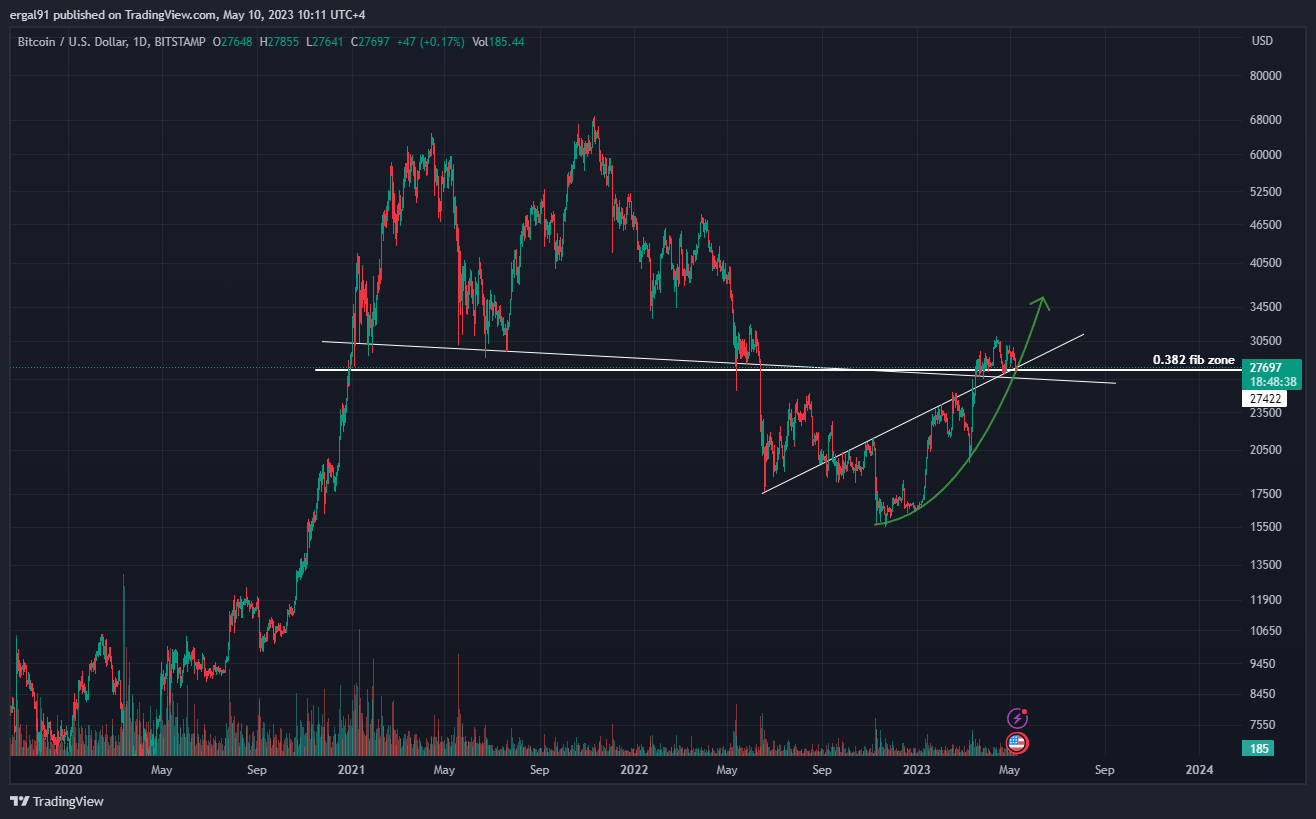Click the 23500 price axis label

click(x=1265, y=412)
